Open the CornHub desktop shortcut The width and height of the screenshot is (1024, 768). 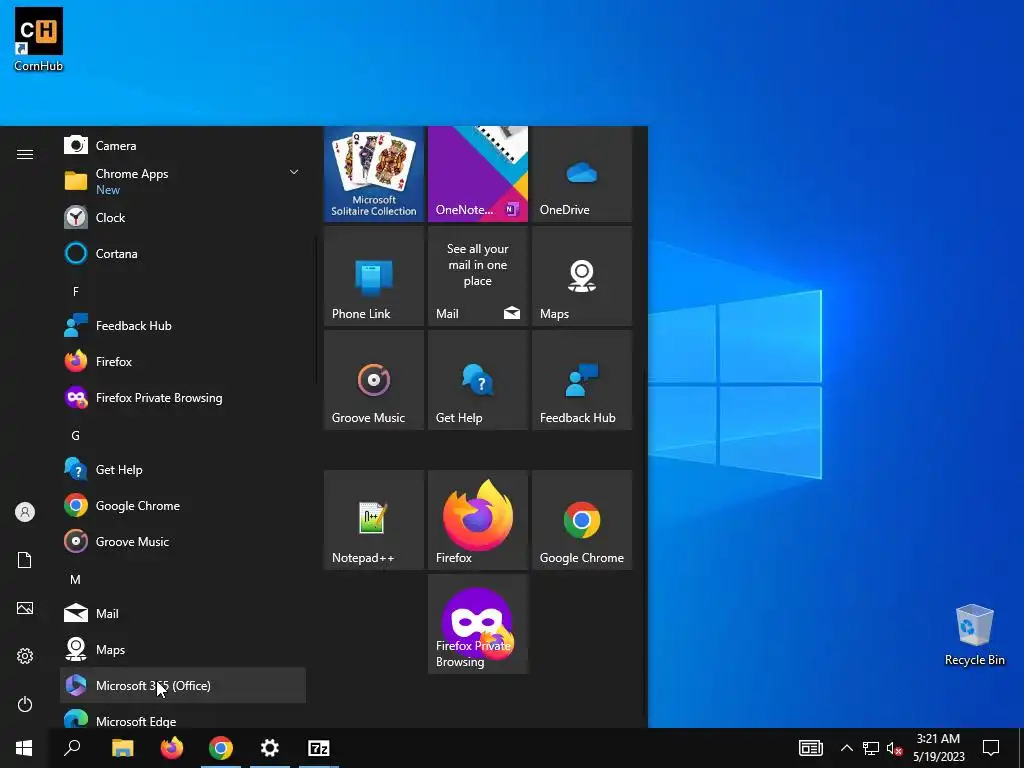(x=39, y=39)
